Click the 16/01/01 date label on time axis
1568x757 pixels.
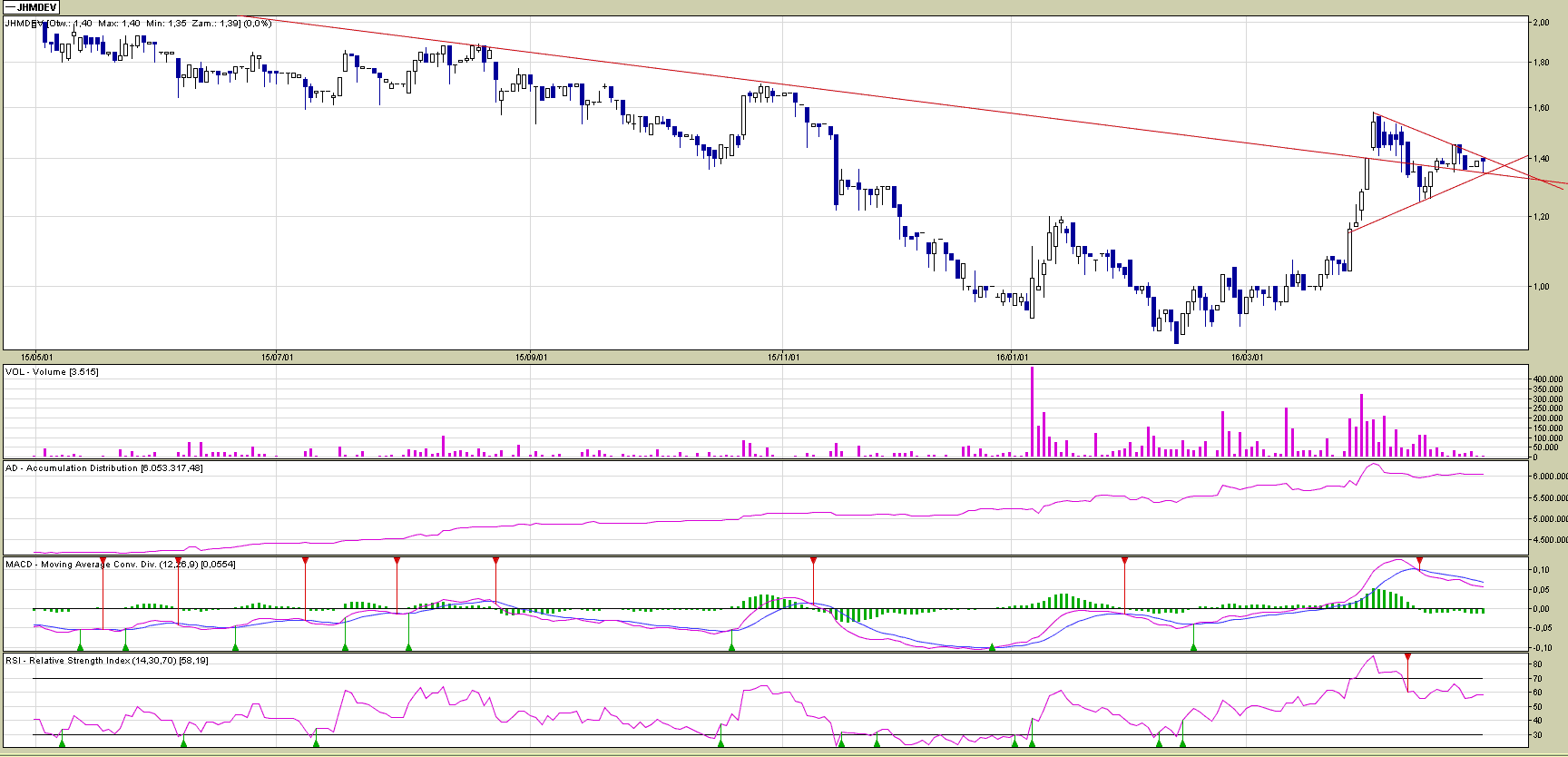[1012, 358]
